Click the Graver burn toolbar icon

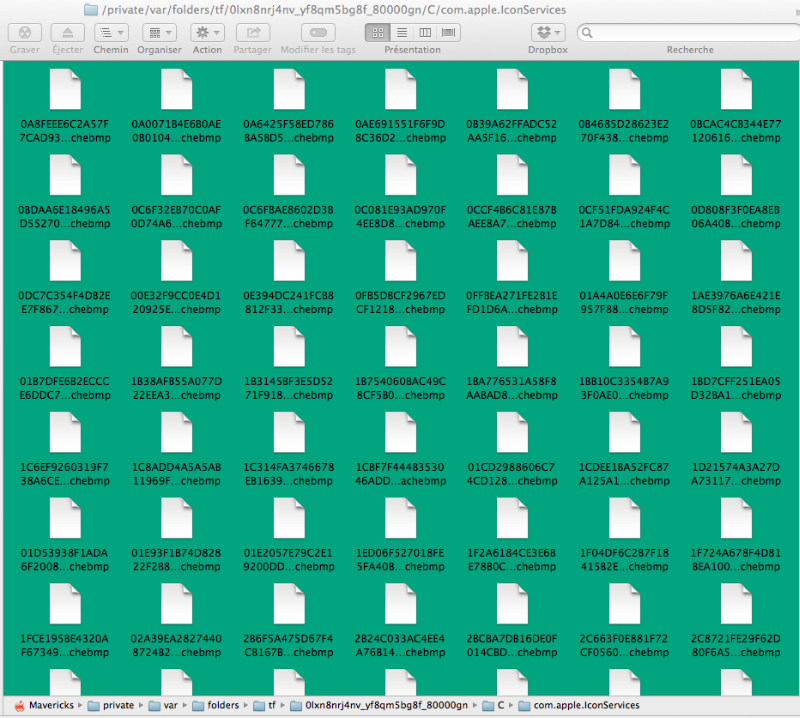click(24, 33)
